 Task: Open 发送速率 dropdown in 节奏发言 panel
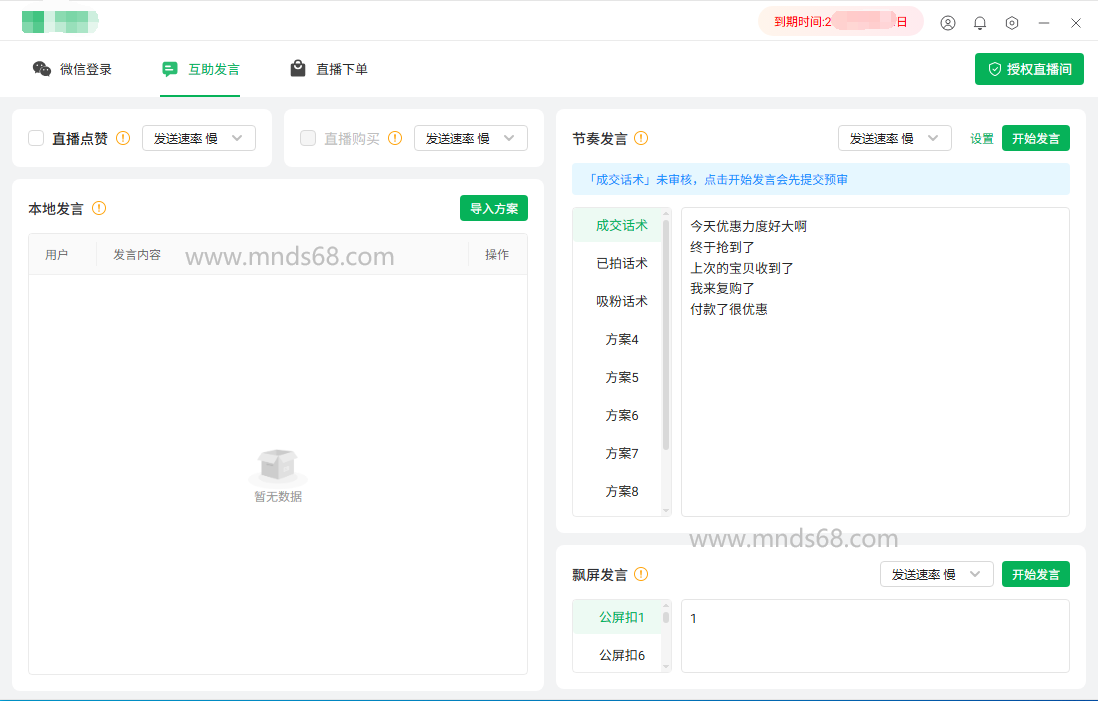[x=895, y=138]
